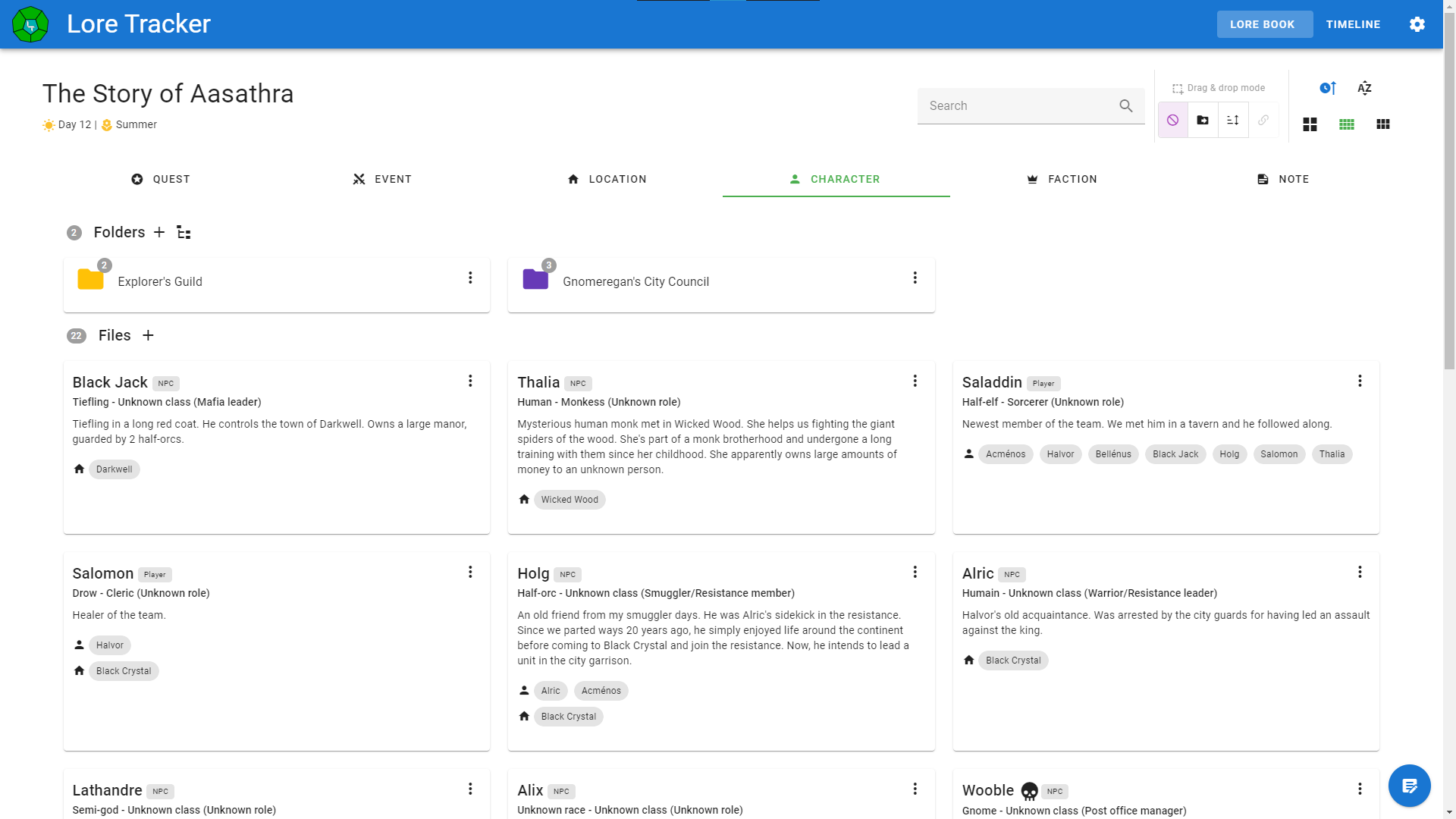Open Explorer's Guild folder options menu

470,278
